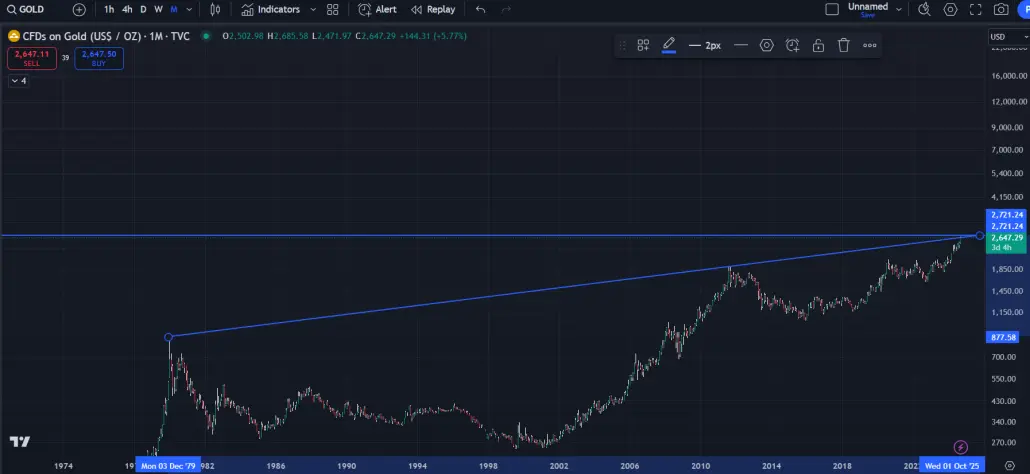Screen dimensions: 1030x474
Task: Click the 16,000.00 price scale label
Action: [x=1009, y=76]
